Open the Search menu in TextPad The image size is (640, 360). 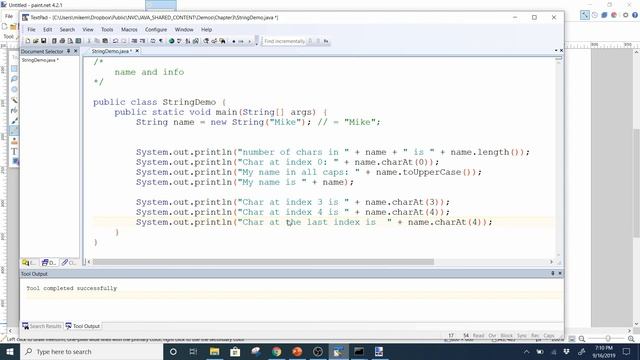67,29
